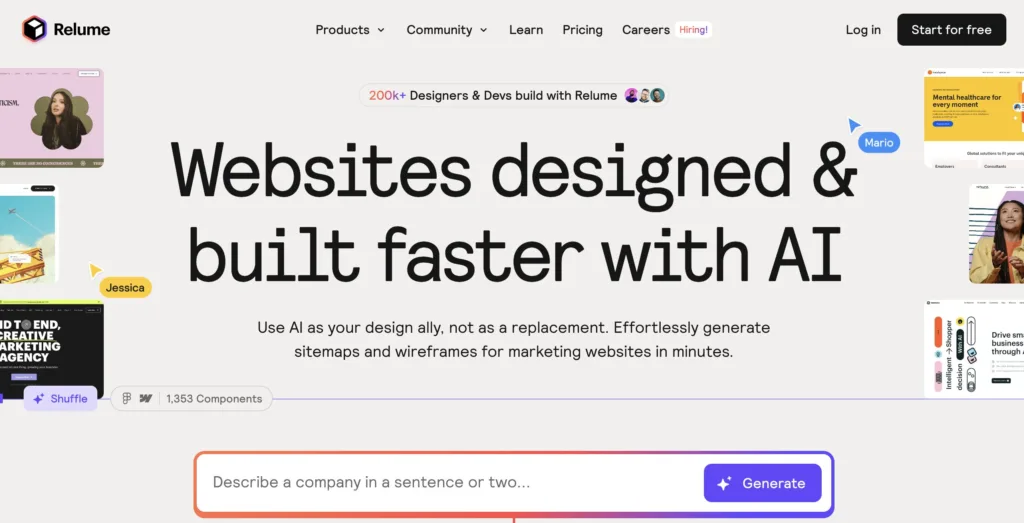Click the Mario name tag

pos(878,142)
